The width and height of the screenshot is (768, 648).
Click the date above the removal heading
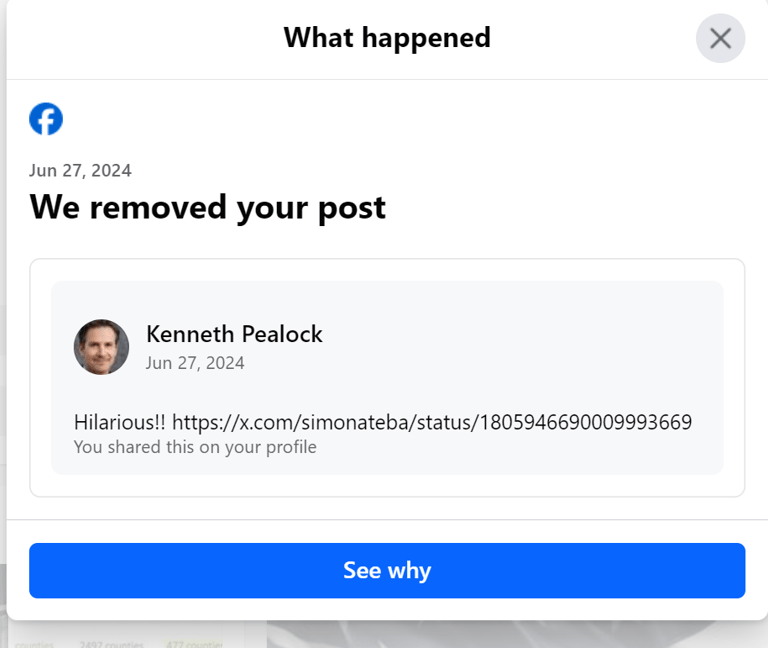point(80,170)
